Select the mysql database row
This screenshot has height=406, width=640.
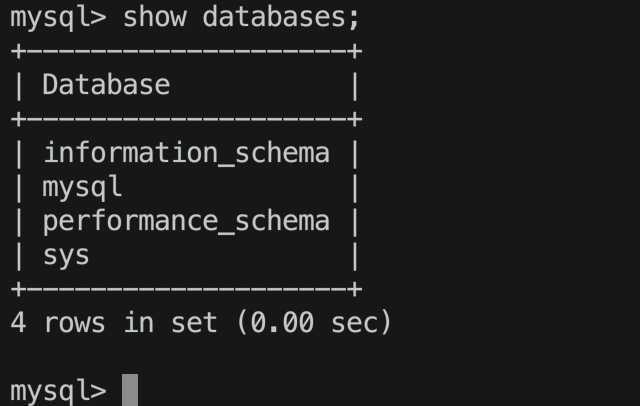(x=187, y=188)
